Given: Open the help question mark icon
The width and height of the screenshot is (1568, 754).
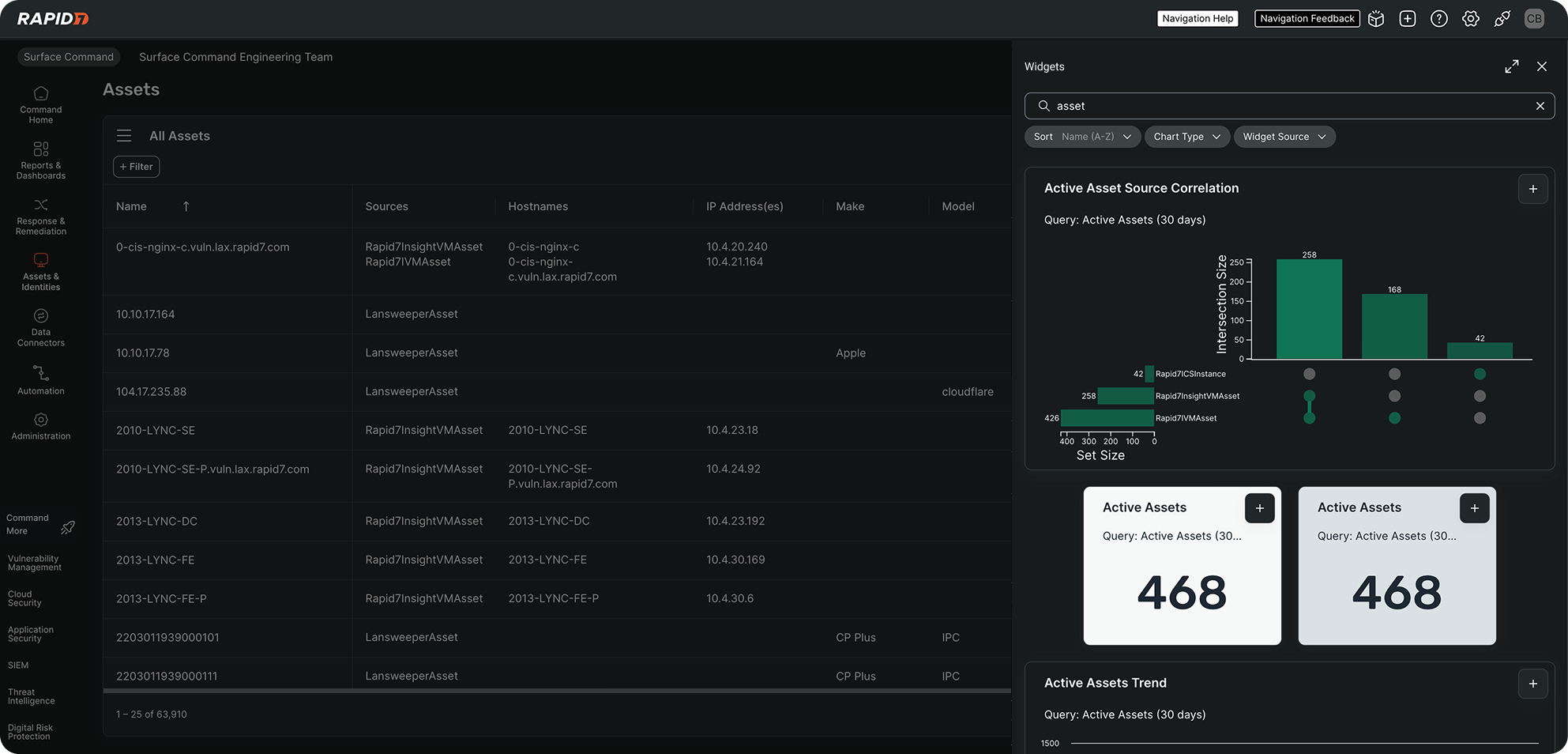Looking at the screenshot, I should click(x=1439, y=19).
